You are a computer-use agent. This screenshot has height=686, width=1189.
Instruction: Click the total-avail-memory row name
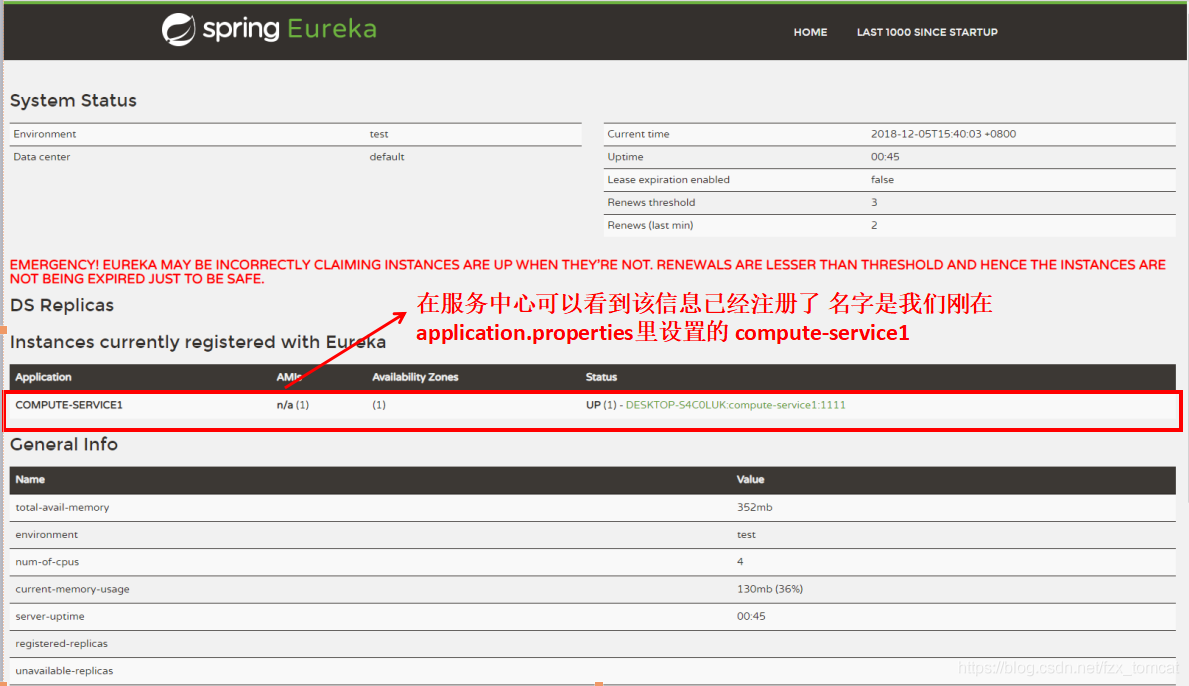tap(62, 507)
